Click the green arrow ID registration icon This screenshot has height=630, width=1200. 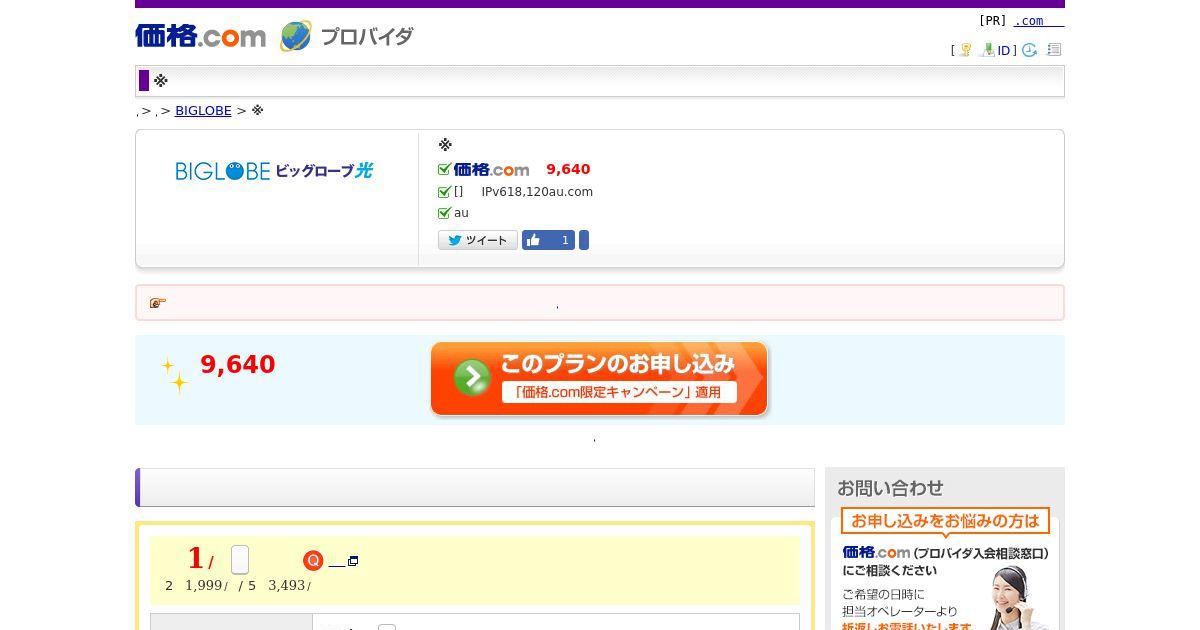pos(988,50)
